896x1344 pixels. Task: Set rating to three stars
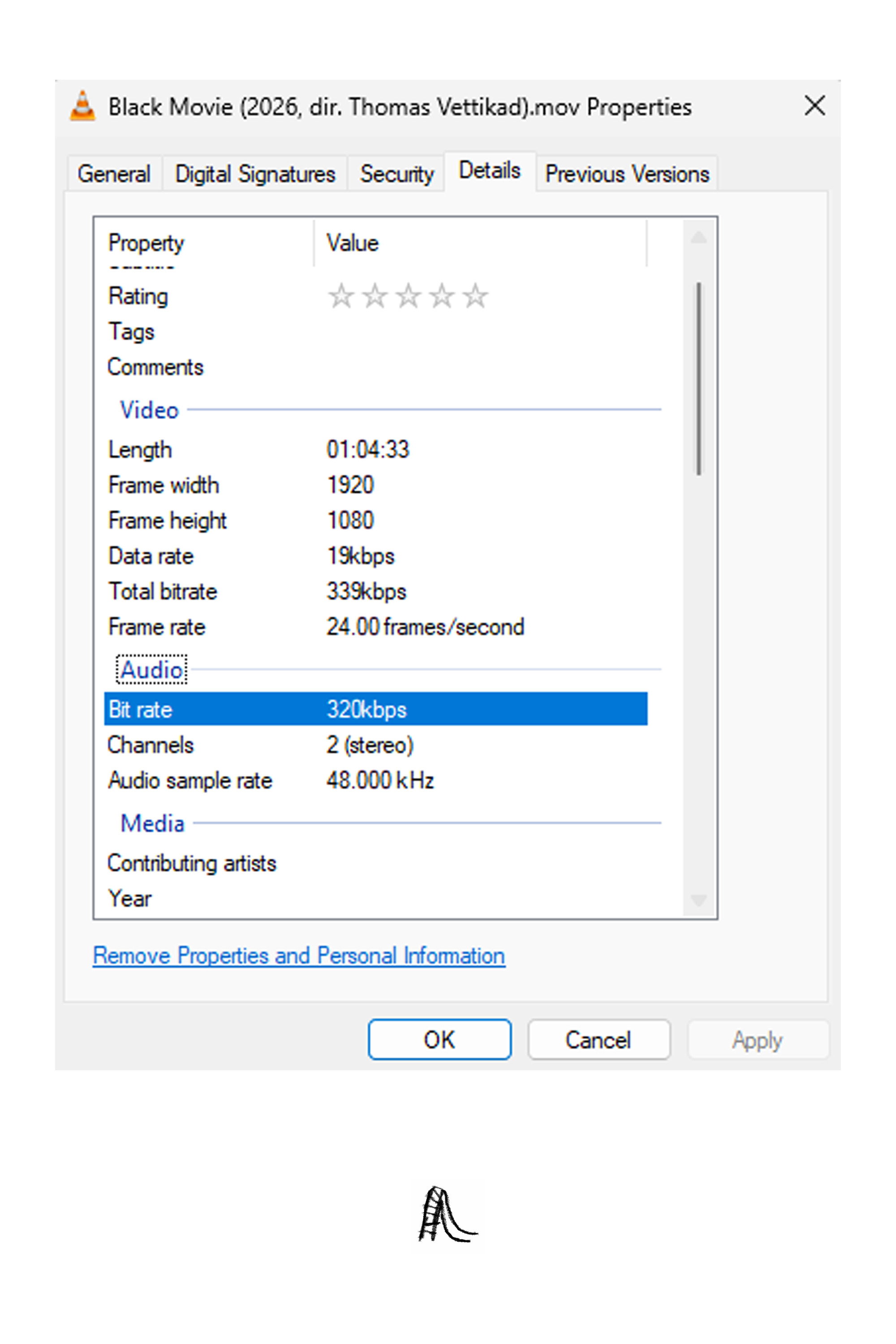[x=408, y=296]
